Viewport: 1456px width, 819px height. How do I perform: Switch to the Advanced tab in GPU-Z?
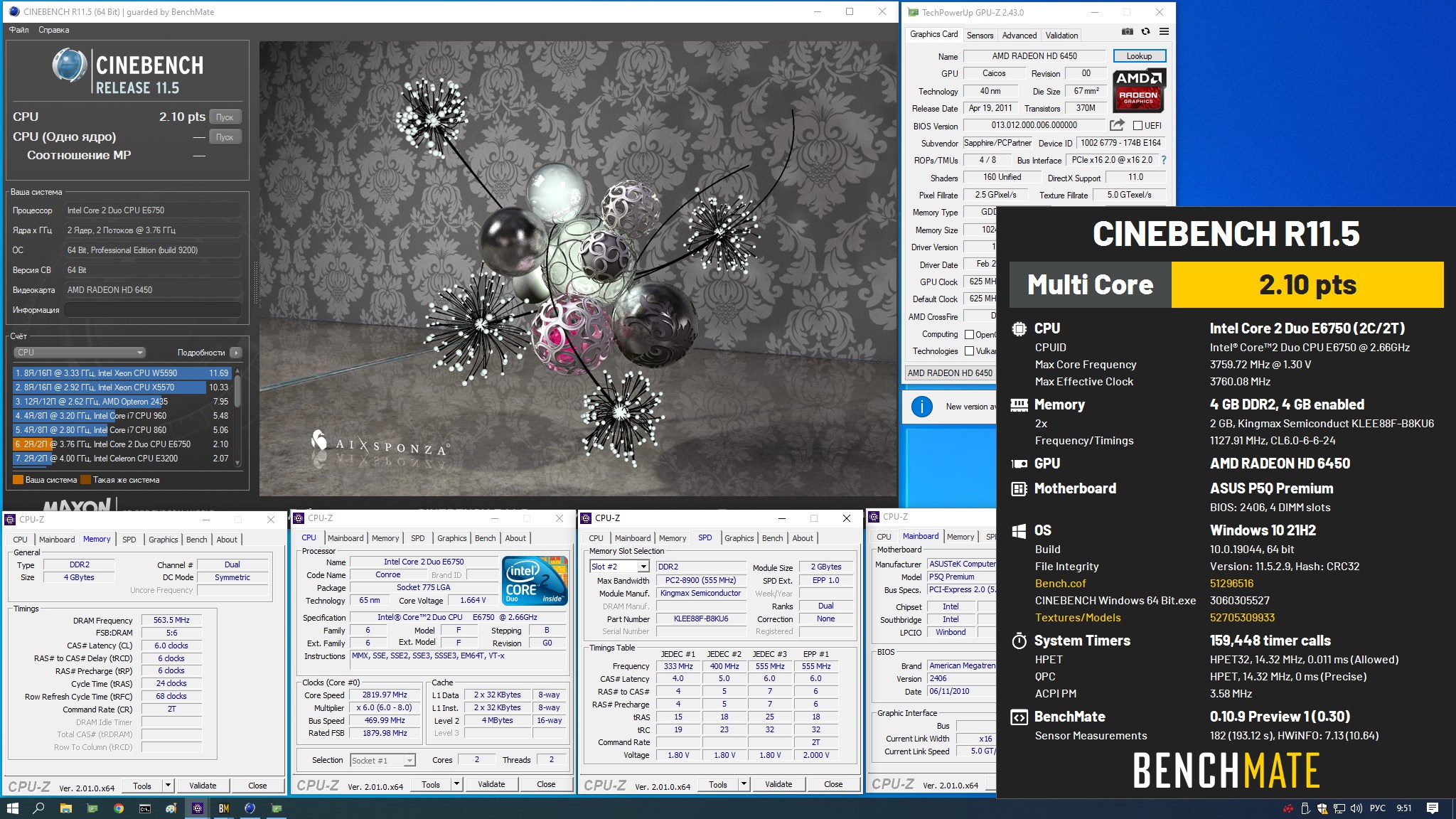[1019, 35]
